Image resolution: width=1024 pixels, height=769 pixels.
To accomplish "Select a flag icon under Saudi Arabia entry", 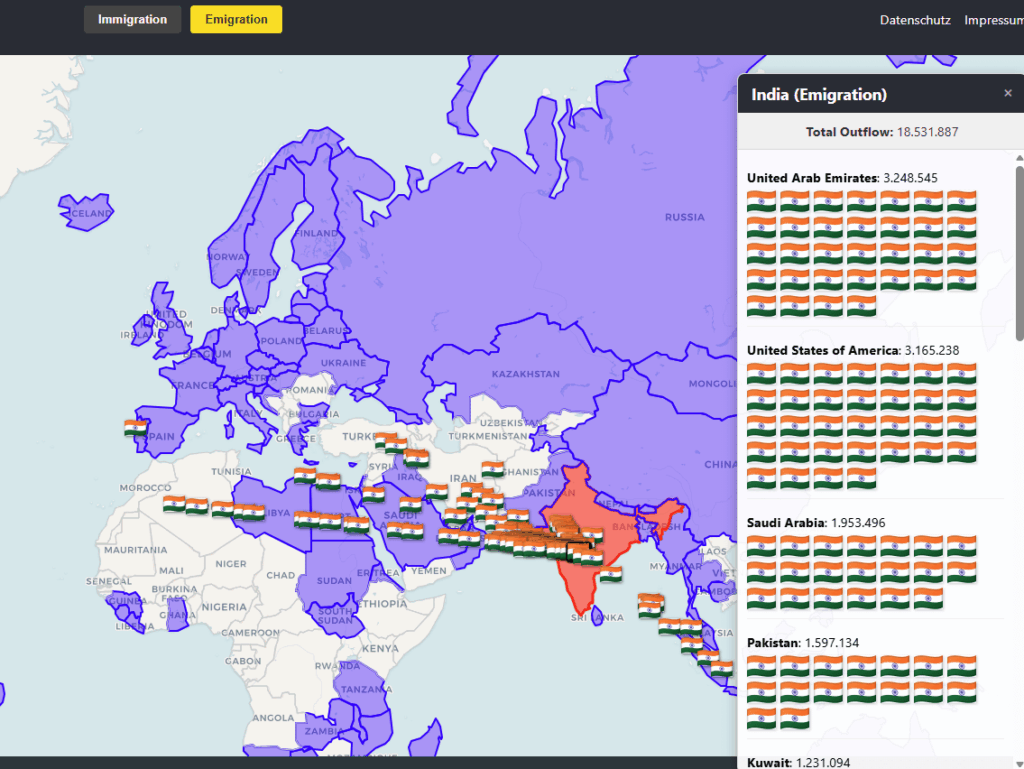I will coord(761,547).
